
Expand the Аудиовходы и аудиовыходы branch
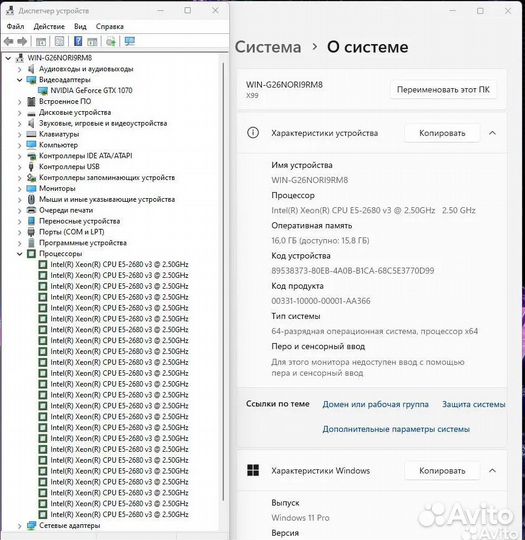point(20,69)
